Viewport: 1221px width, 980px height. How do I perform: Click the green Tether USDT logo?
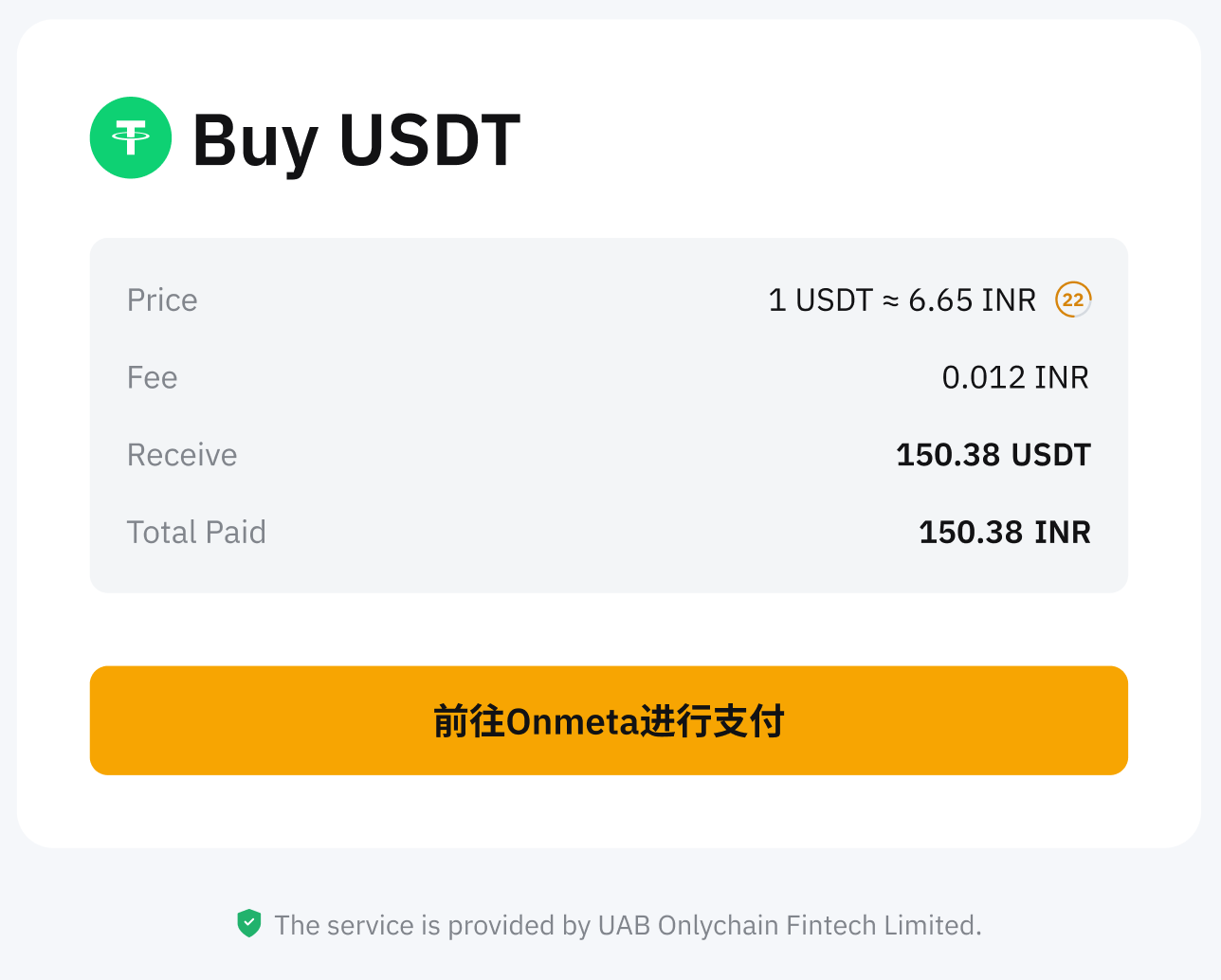coord(131,138)
